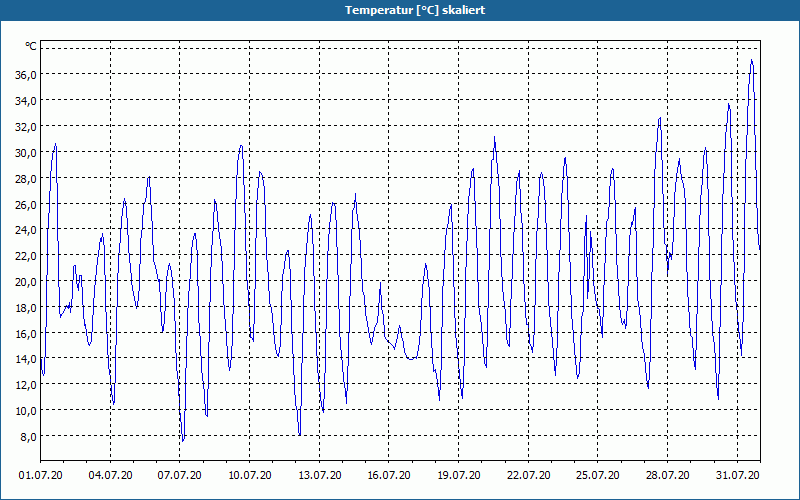Click the 19.07.20 date label

pos(459,475)
